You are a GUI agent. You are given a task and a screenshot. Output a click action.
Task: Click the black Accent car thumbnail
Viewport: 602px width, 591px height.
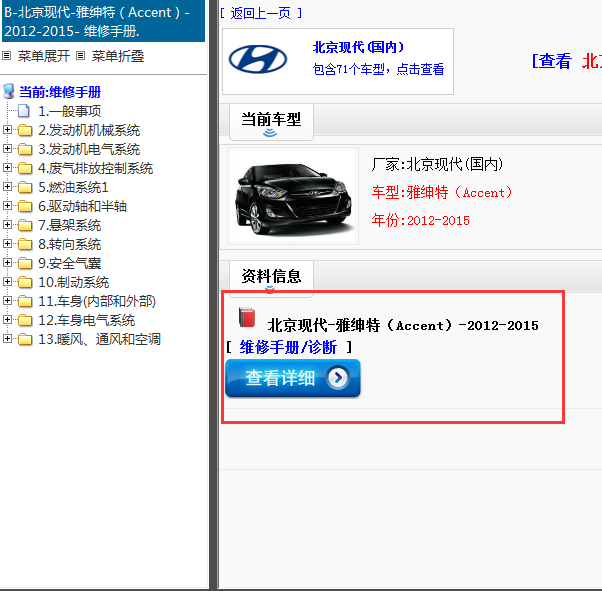click(293, 196)
